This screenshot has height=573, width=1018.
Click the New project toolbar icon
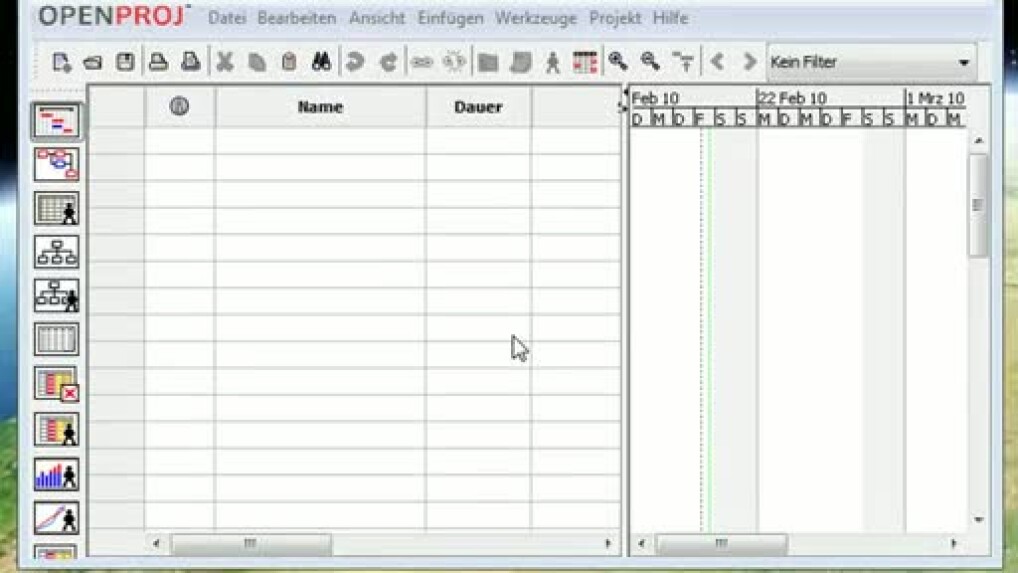point(61,62)
